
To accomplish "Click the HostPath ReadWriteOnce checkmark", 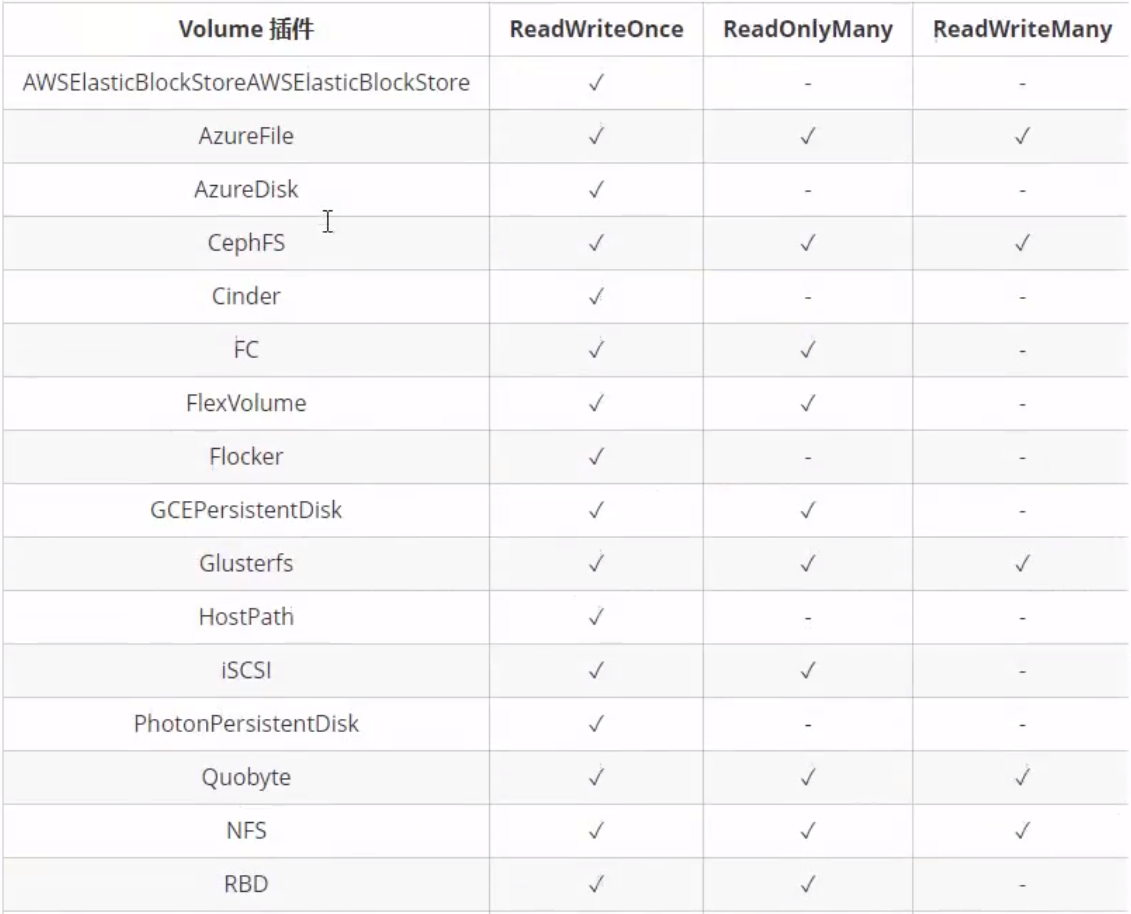I will [x=596, y=617].
